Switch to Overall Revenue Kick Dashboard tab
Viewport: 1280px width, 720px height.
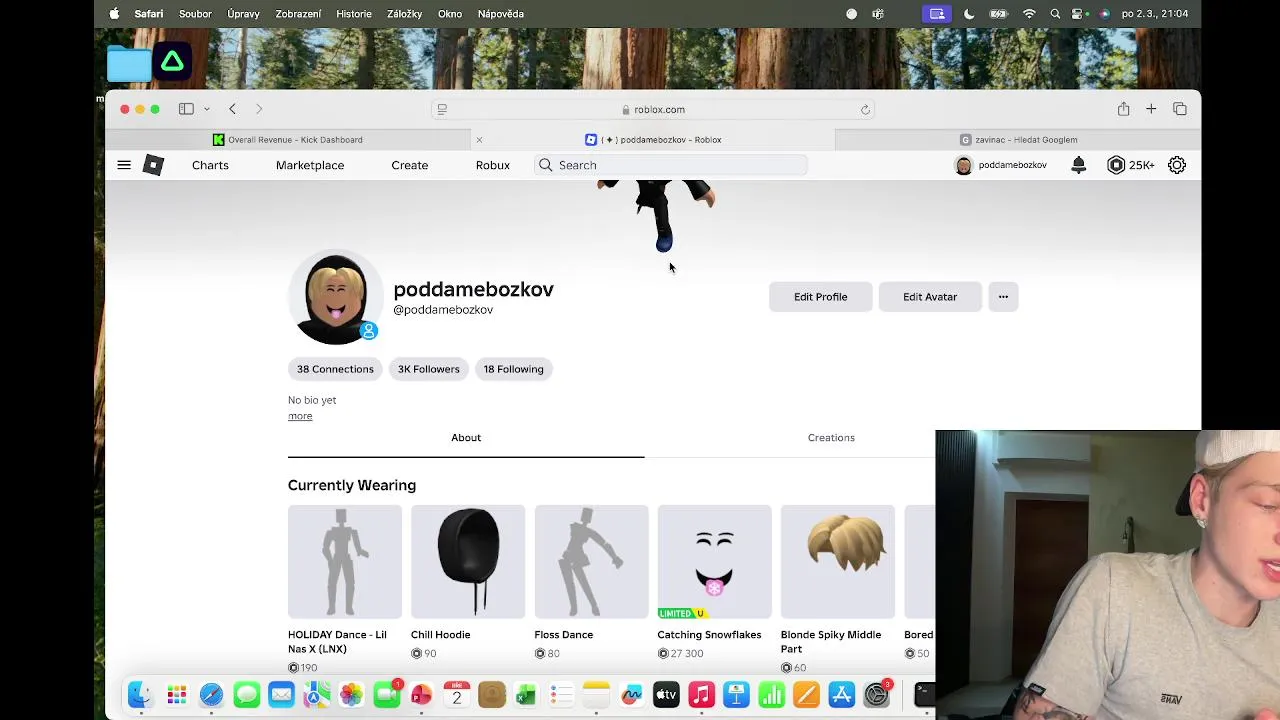tap(287, 140)
